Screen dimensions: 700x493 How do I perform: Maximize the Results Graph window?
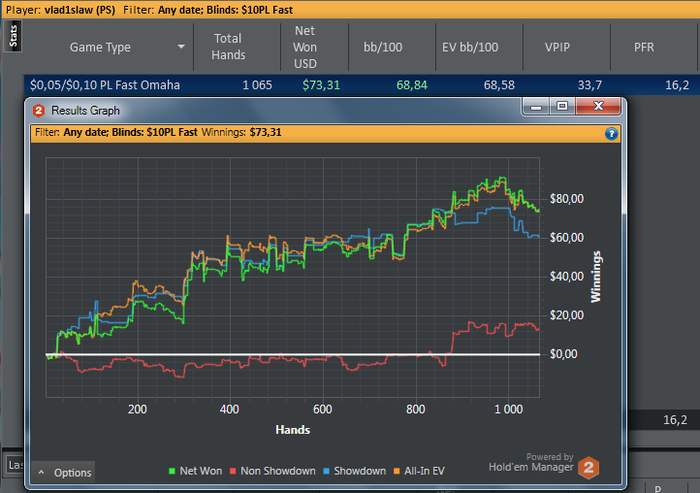(x=562, y=106)
